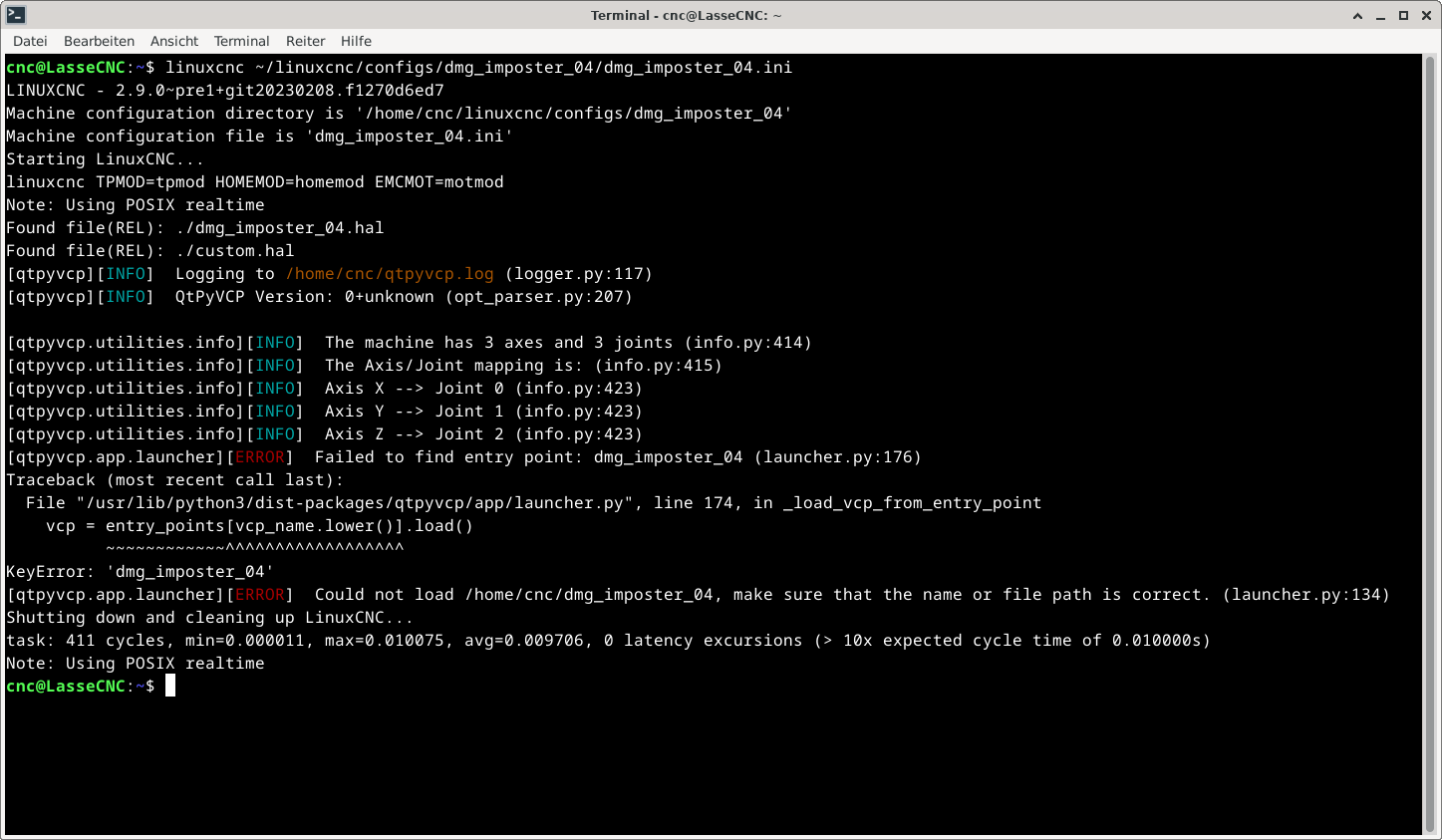
Task: Click the text "linuxcnc TPMOD=tpmod HOMEMOD=homemod EMCMOT=motmod"
Action: click(255, 182)
